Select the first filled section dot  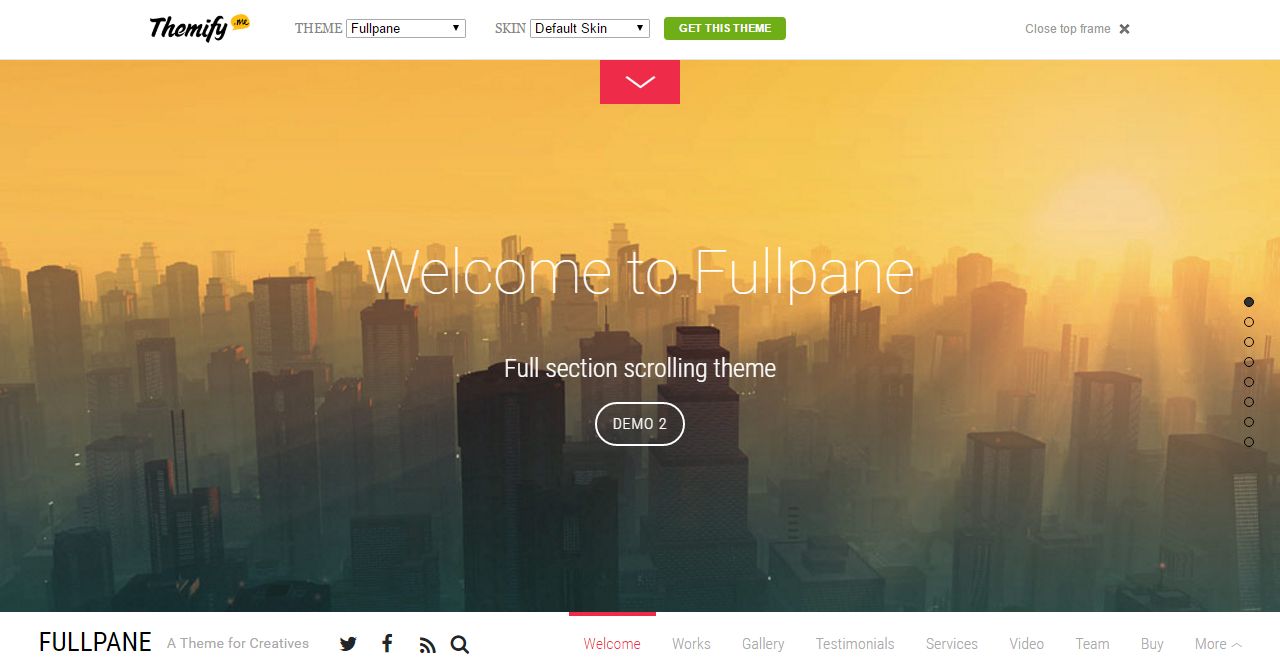[1249, 302]
